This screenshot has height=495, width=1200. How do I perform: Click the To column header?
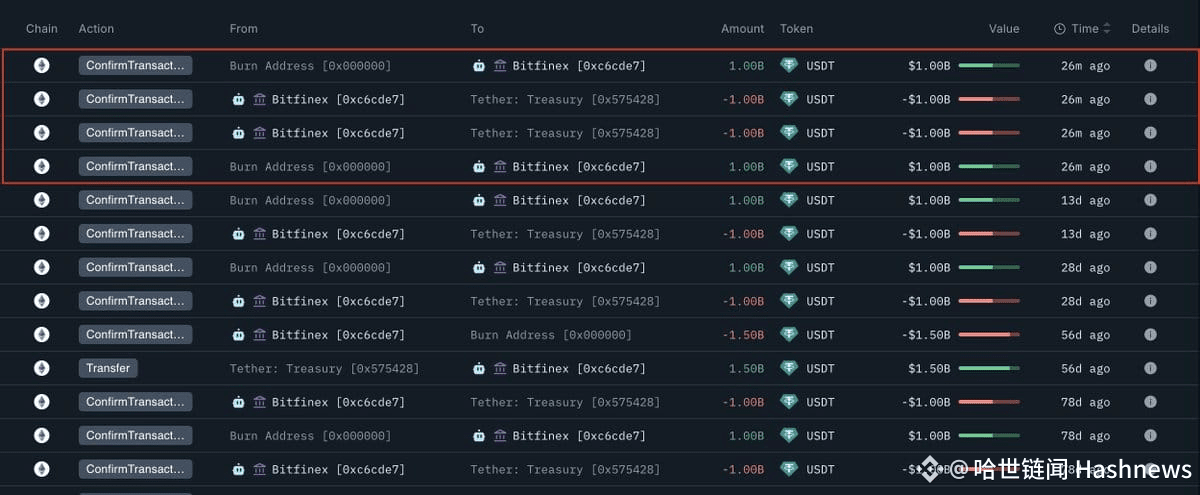(477, 29)
